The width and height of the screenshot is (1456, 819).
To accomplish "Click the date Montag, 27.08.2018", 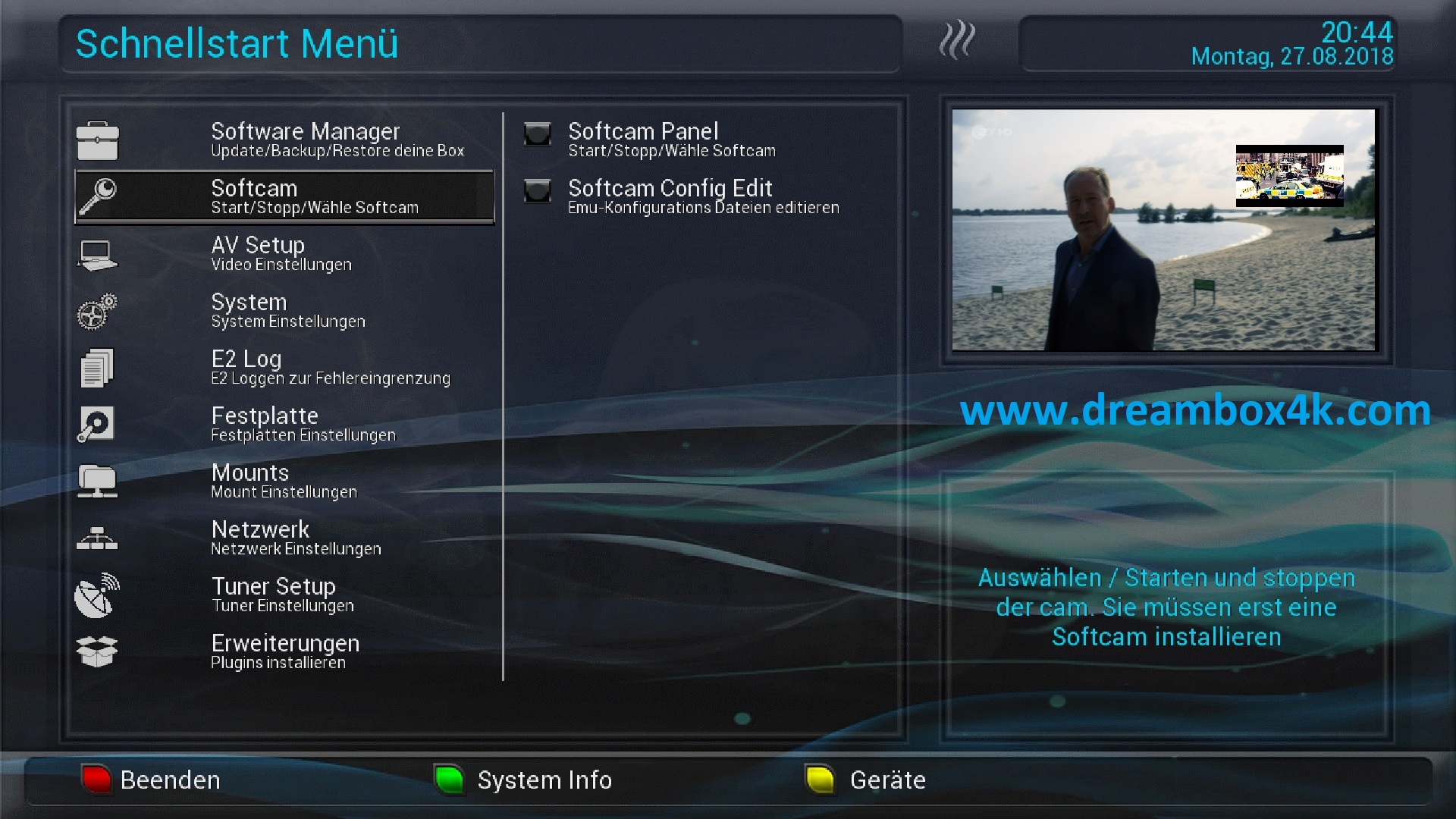I will [x=1292, y=57].
